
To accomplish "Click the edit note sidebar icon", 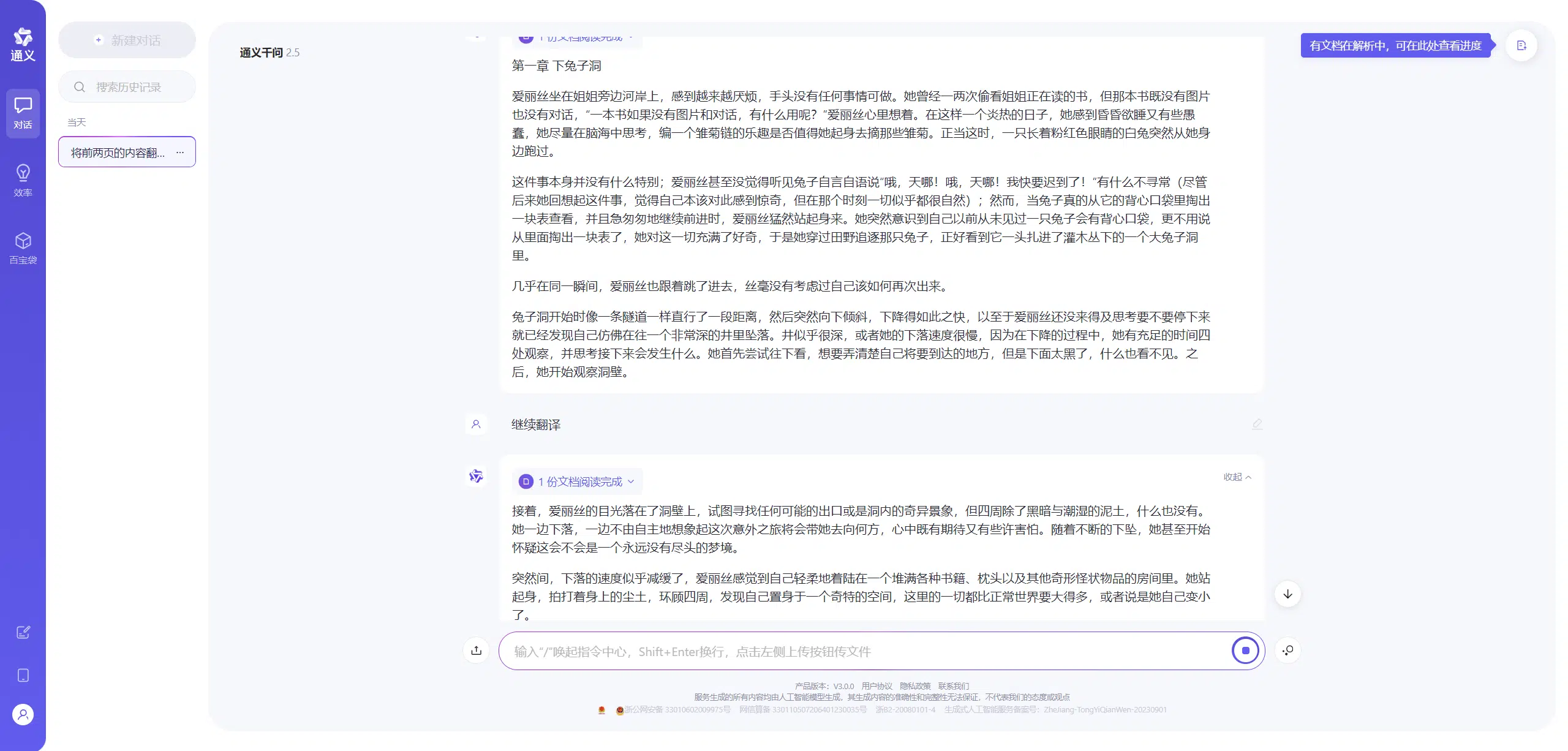I will [x=23, y=632].
